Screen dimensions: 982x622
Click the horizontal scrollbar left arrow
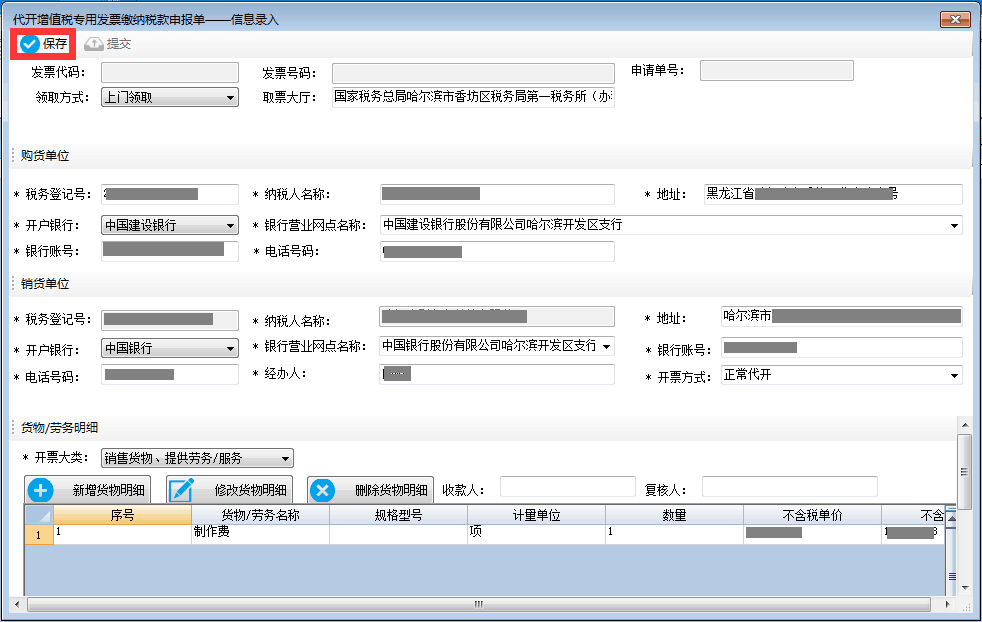[x=17, y=604]
